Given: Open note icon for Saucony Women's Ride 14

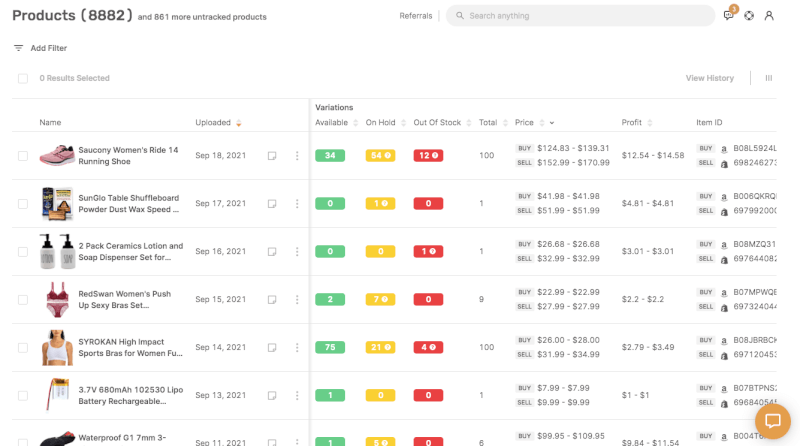Looking at the screenshot, I should 272,156.
